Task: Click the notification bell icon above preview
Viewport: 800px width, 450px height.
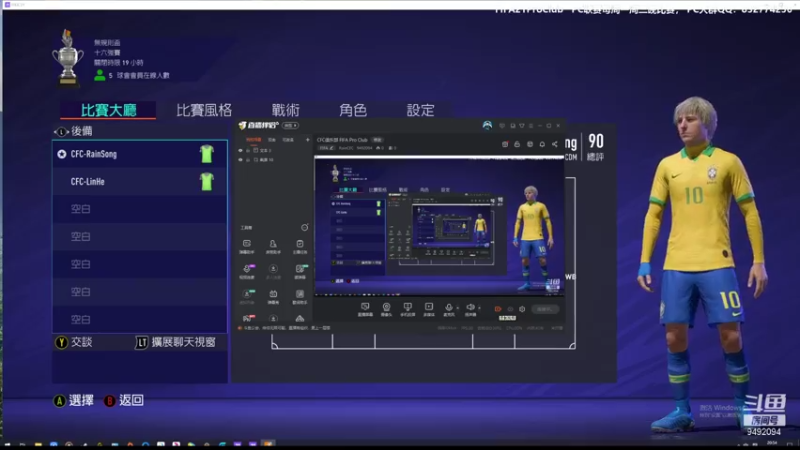Action: (542, 144)
